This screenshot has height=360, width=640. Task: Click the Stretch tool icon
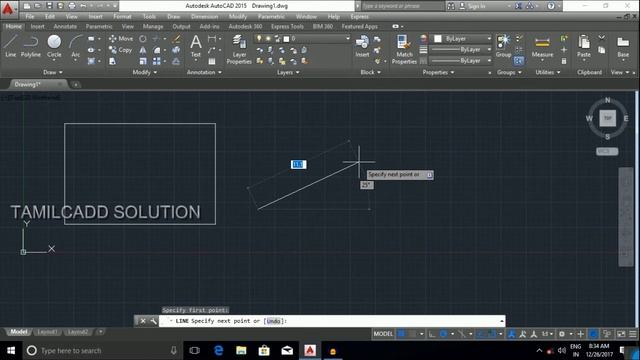112,61
